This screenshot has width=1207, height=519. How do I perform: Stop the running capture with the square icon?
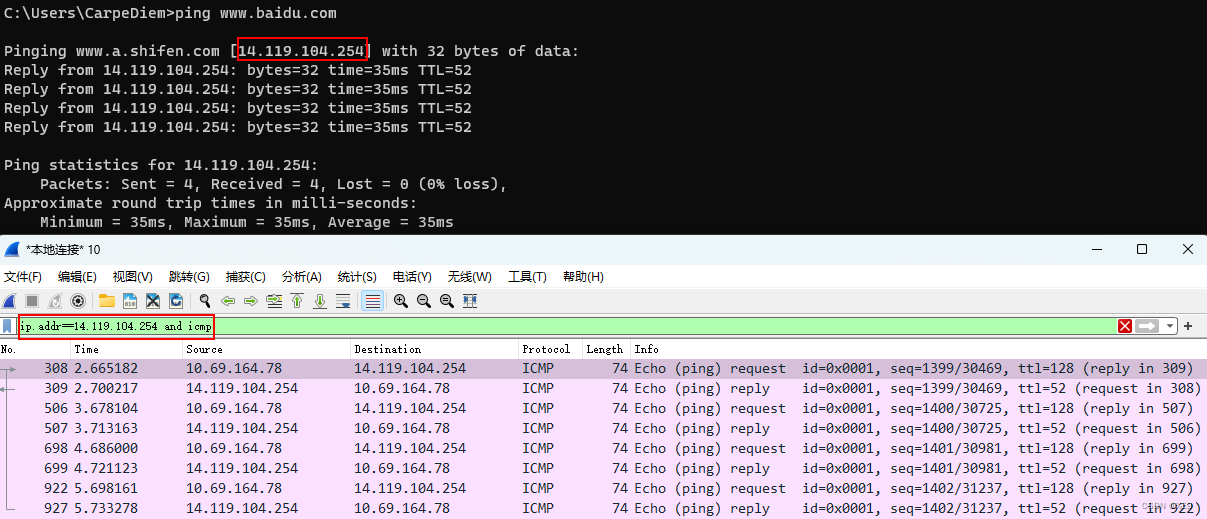tap(32, 301)
